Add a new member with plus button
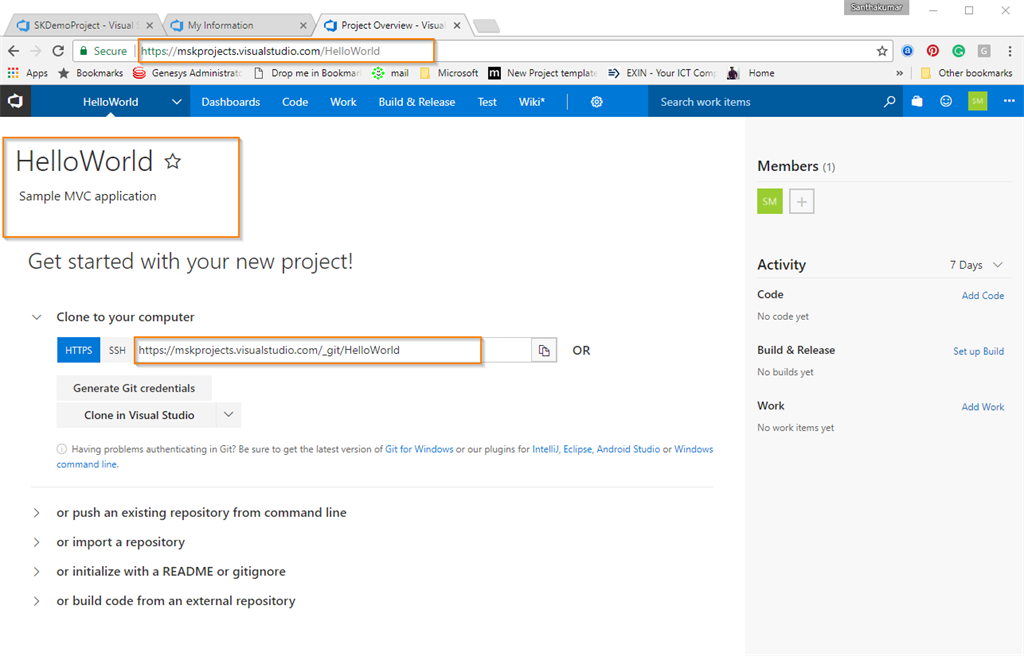Viewport: 1024px width, 656px height. (801, 201)
